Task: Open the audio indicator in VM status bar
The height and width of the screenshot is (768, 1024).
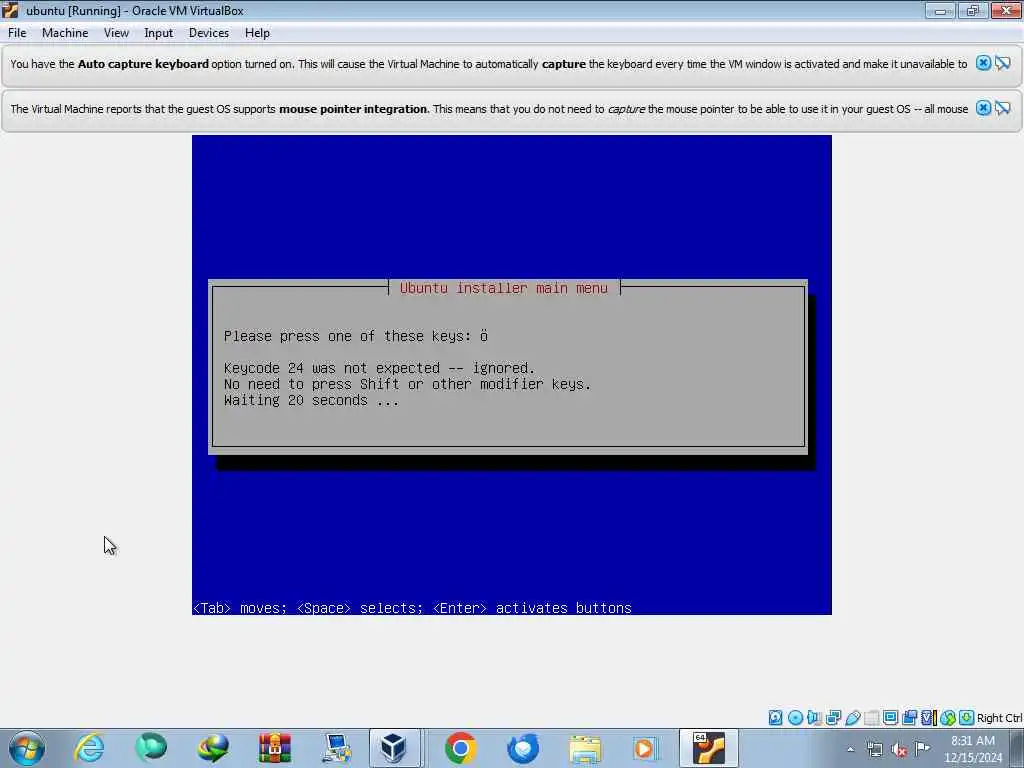Action: click(x=814, y=718)
